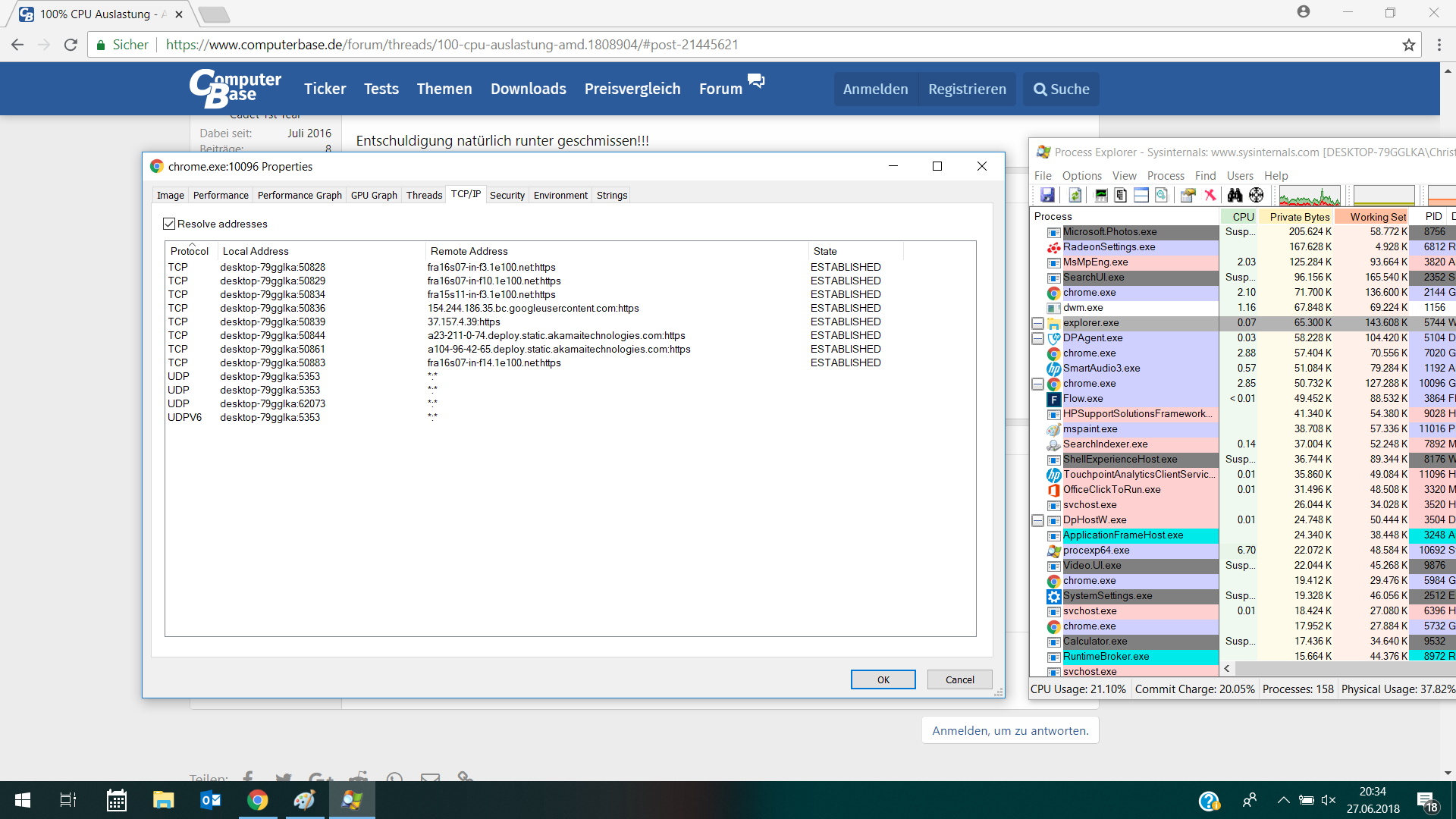The width and height of the screenshot is (1456, 819).
Task: Open Outlook from the Windows taskbar
Action: click(x=210, y=800)
